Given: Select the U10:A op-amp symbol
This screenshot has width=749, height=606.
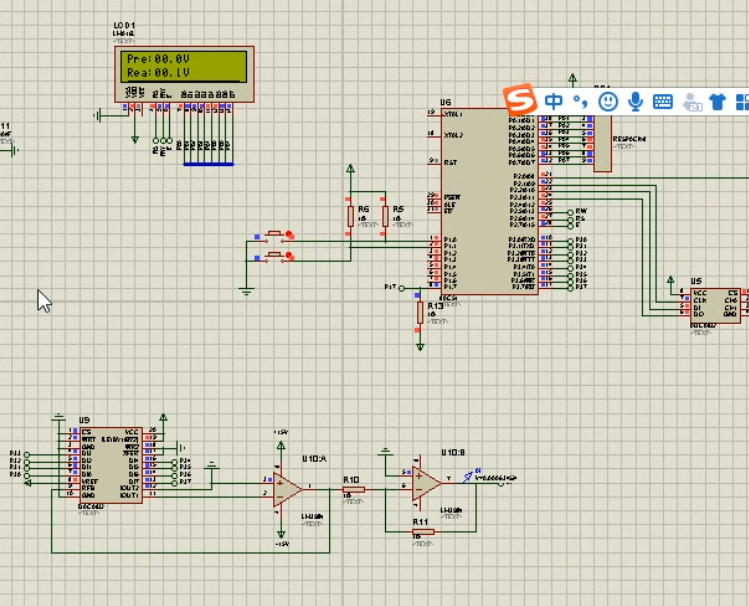Looking at the screenshot, I should coord(287,489).
